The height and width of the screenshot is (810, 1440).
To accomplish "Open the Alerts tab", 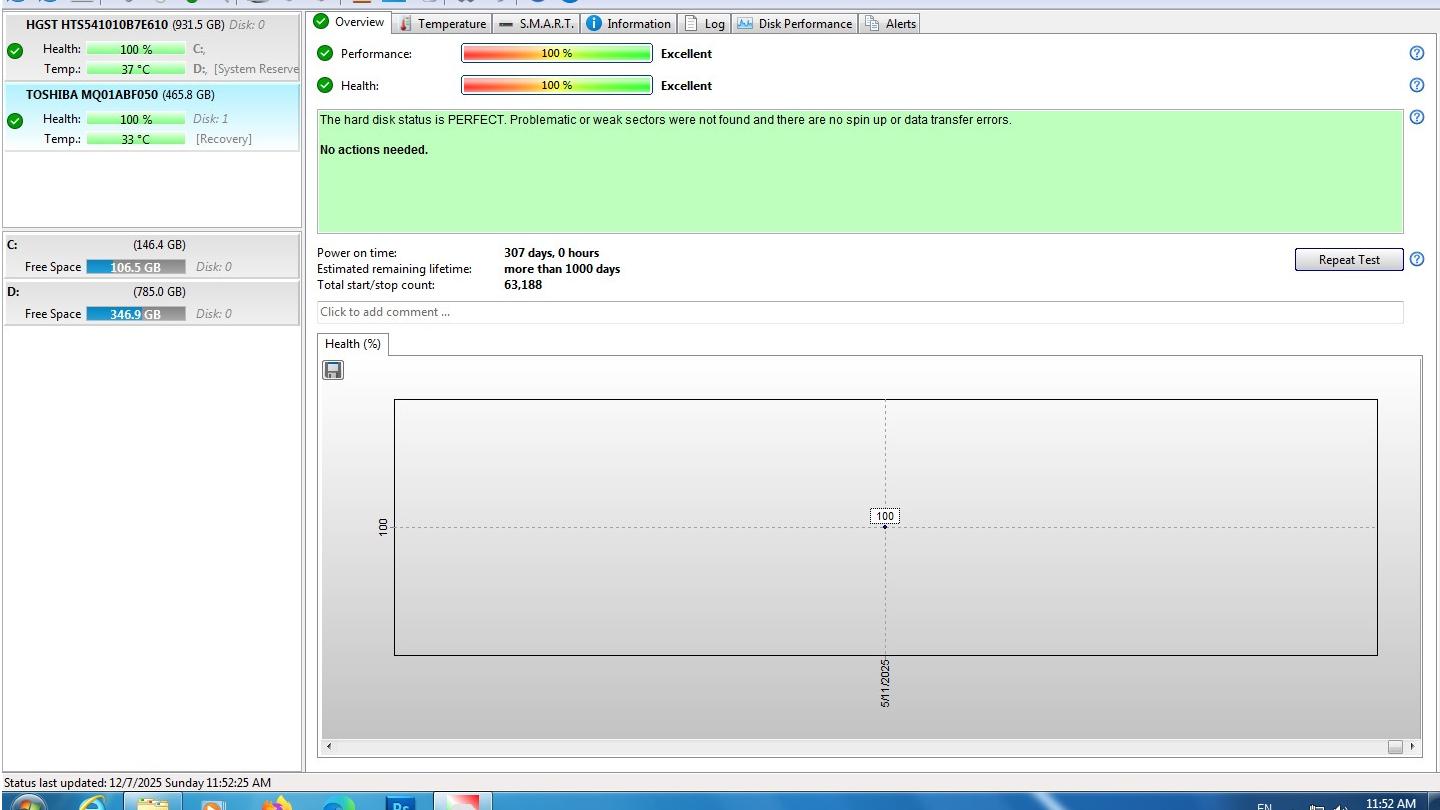I will (x=890, y=24).
